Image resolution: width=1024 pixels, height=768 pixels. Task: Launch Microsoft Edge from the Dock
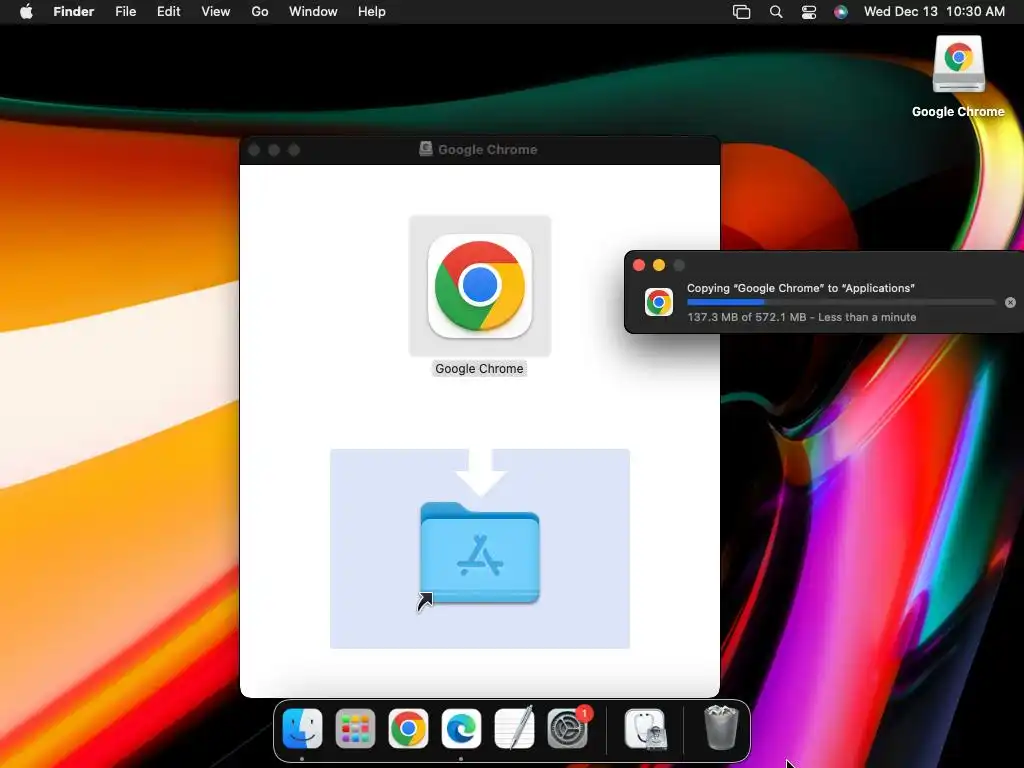pos(461,728)
